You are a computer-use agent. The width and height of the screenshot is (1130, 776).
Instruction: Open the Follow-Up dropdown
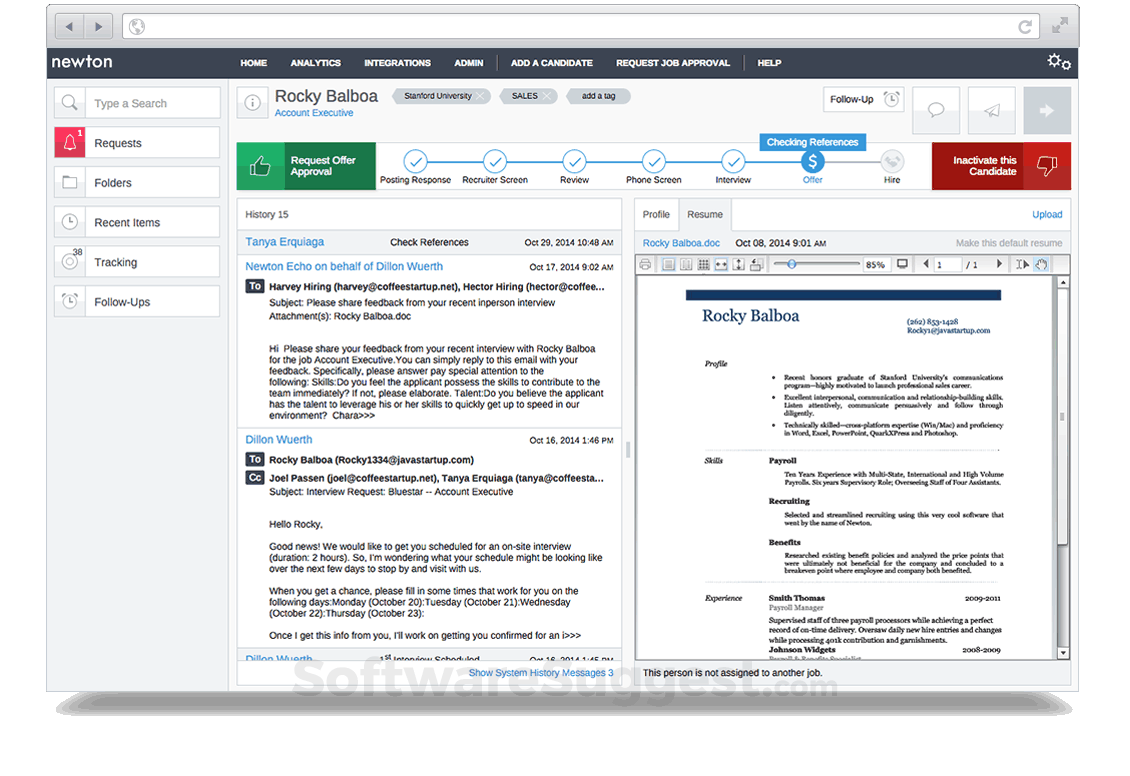pyautogui.click(x=863, y=99)
